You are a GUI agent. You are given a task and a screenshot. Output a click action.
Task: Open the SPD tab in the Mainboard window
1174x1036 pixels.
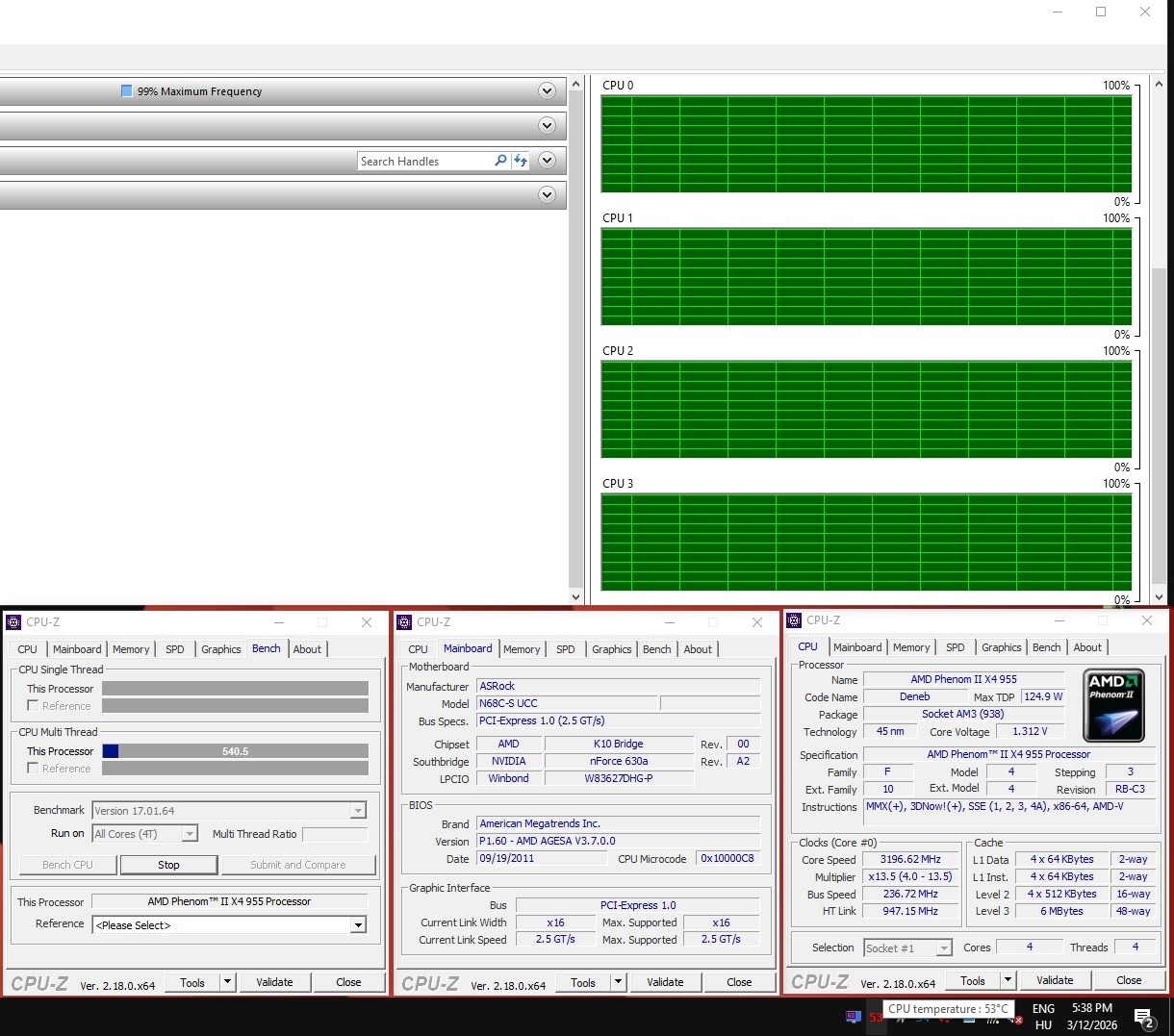pyautogui.click(x=566, y=649)
